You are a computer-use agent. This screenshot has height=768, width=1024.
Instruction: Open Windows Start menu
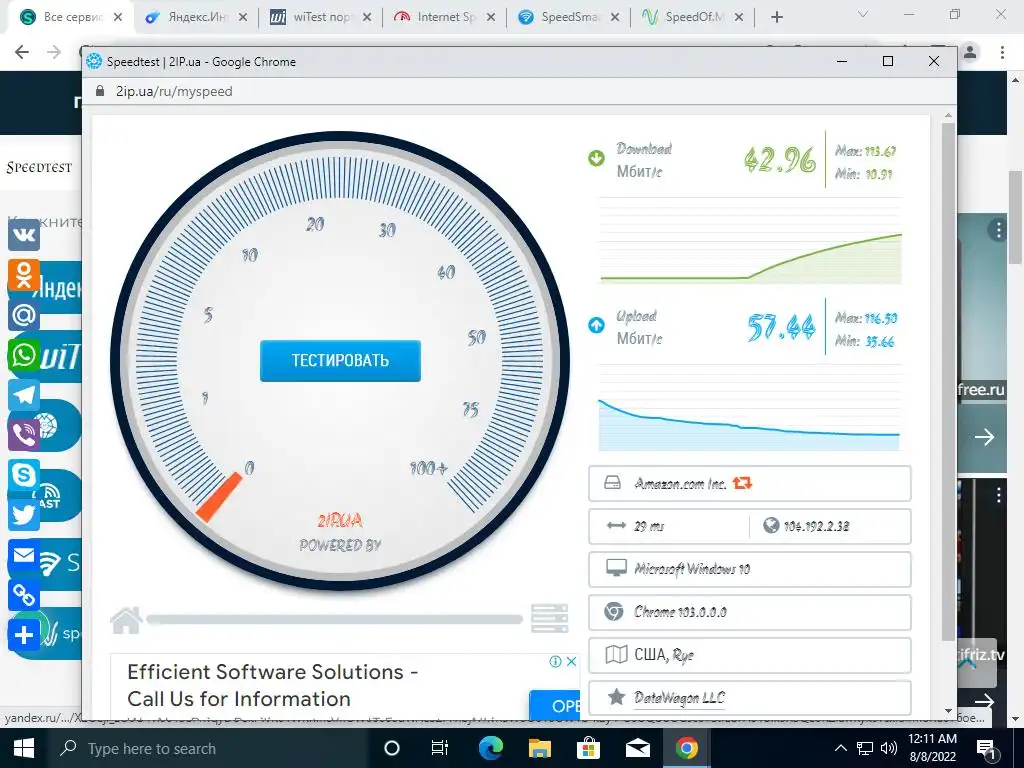pyautogui.click(x=24, y=748)
